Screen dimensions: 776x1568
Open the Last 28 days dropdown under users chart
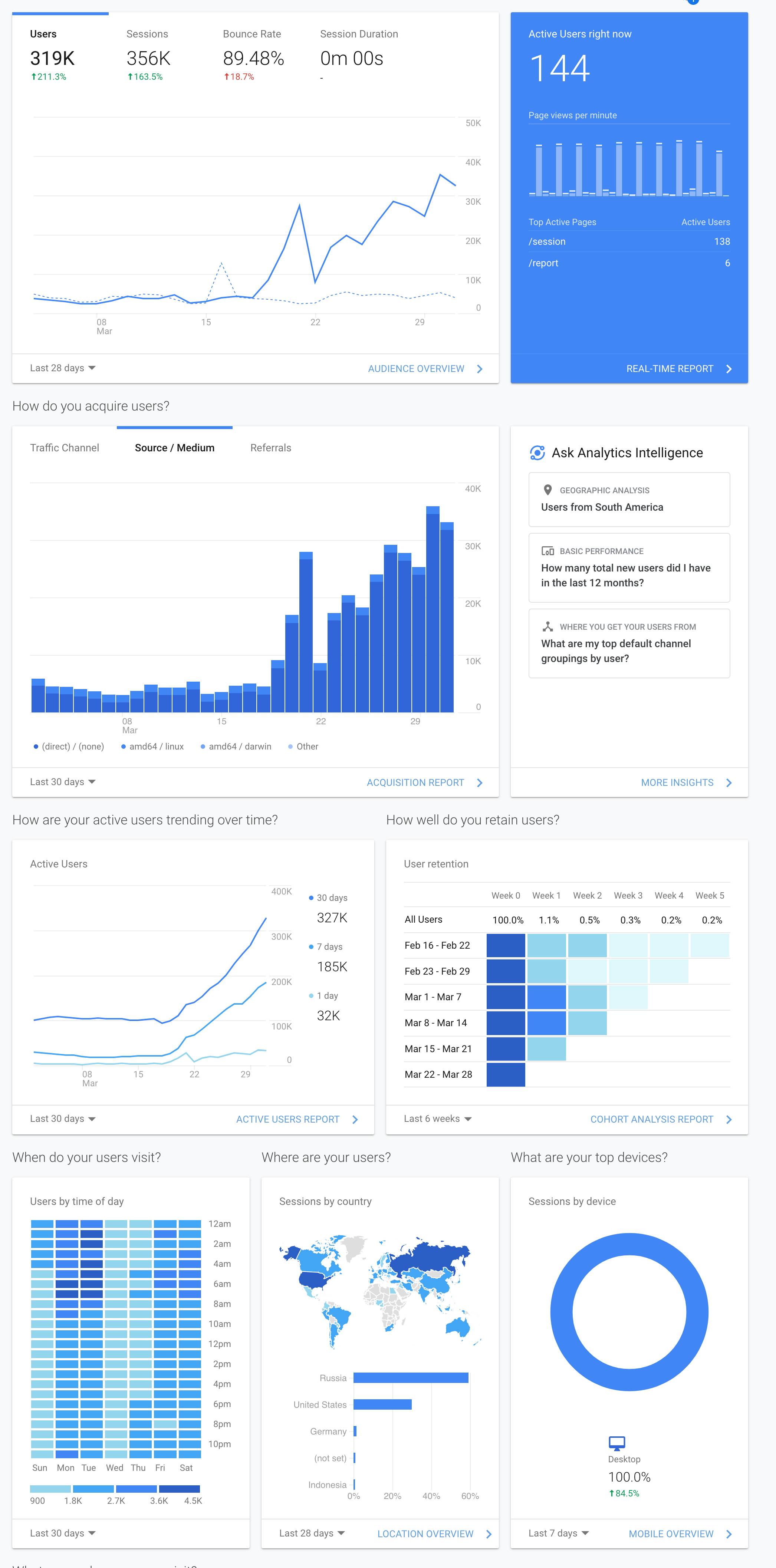(x=63, y=368)
